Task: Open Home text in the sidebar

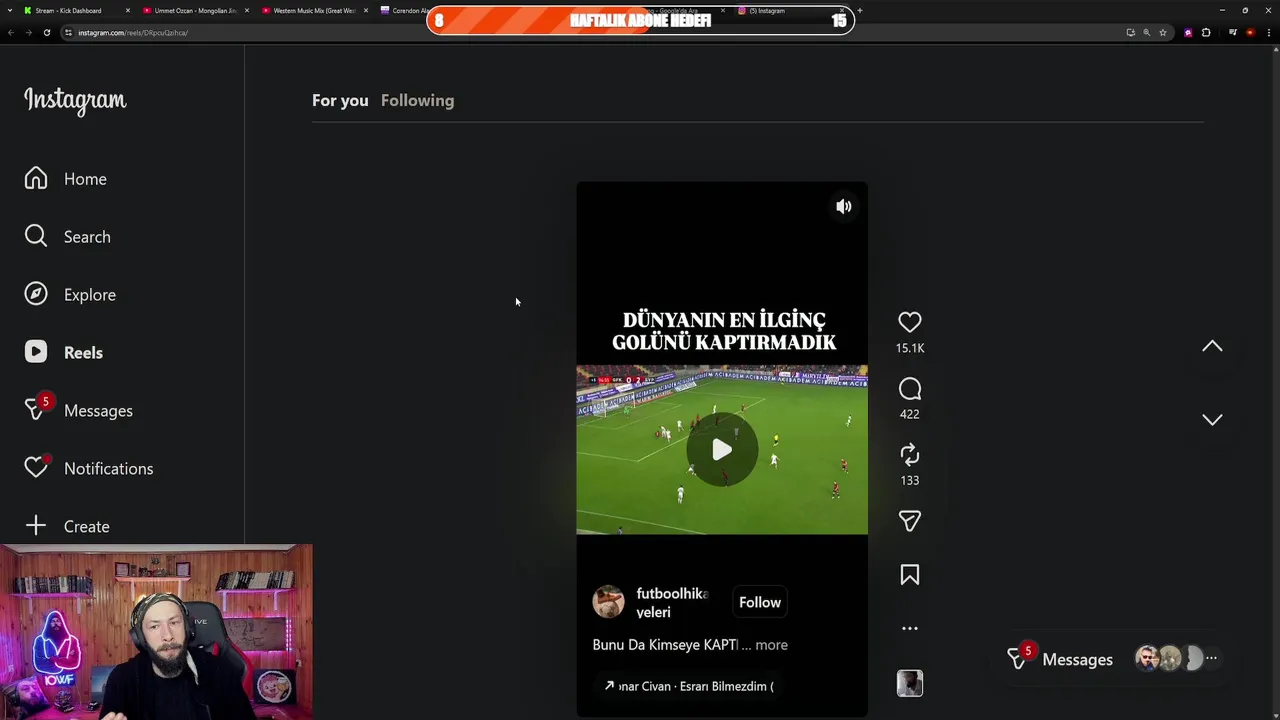Action: tap(85, 179)
